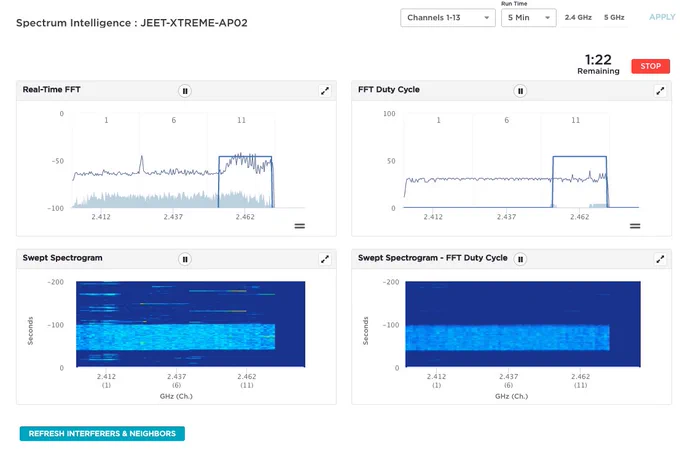Expand the Swept Spectrogram panel
This screenshot has height=449, width=680.
tap(325, 259)
